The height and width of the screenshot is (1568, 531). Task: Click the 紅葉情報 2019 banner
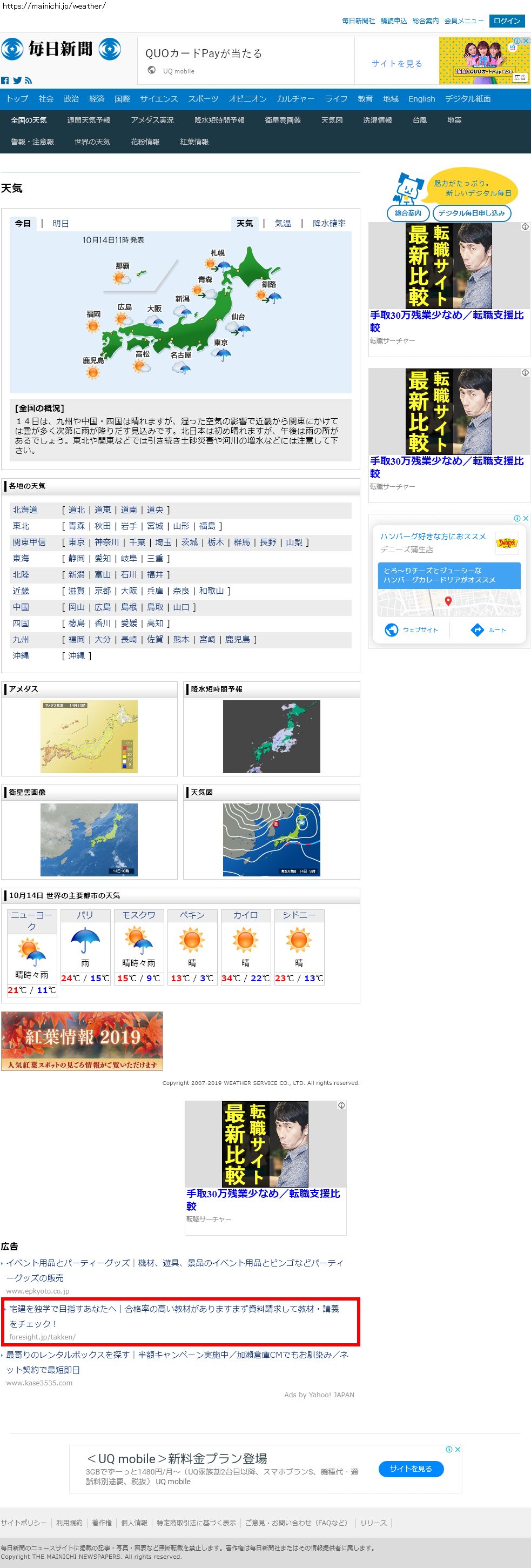click(x=82, y=1042)
